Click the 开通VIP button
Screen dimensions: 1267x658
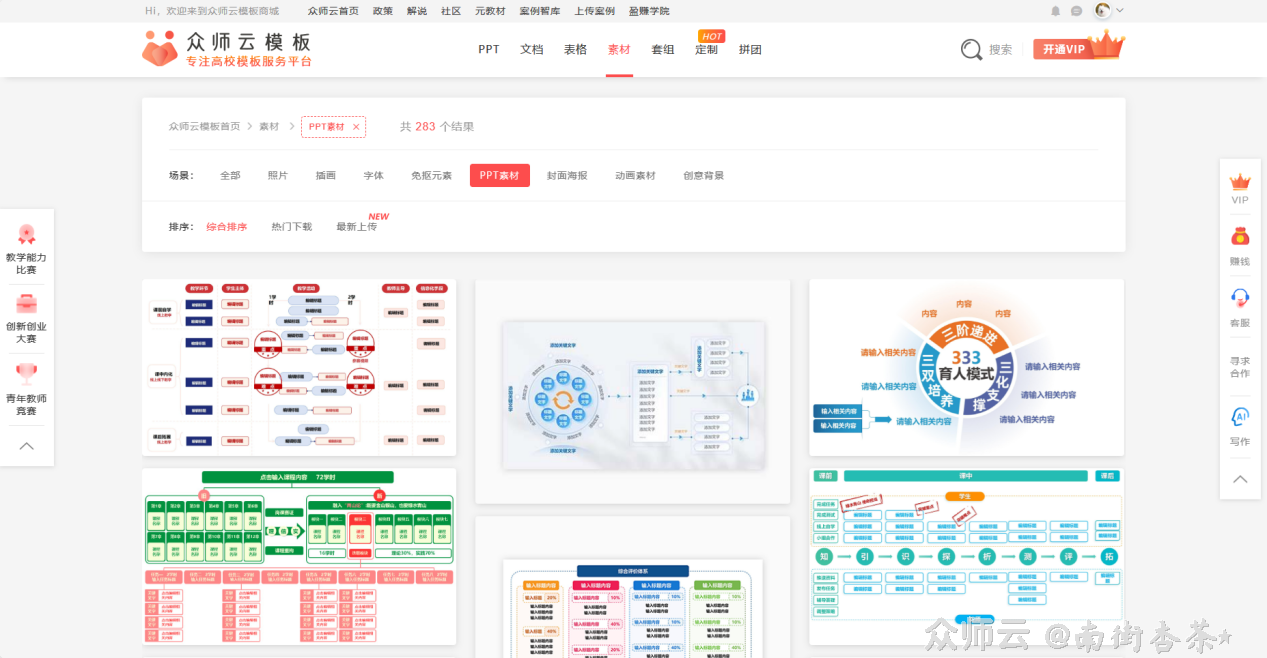click(1064, 49)
